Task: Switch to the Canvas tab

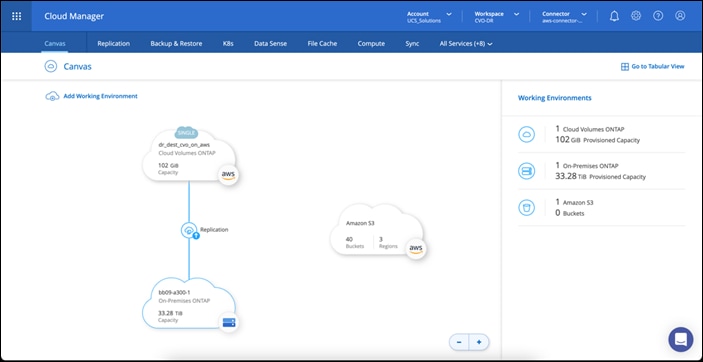Action: tap(55, 44)
